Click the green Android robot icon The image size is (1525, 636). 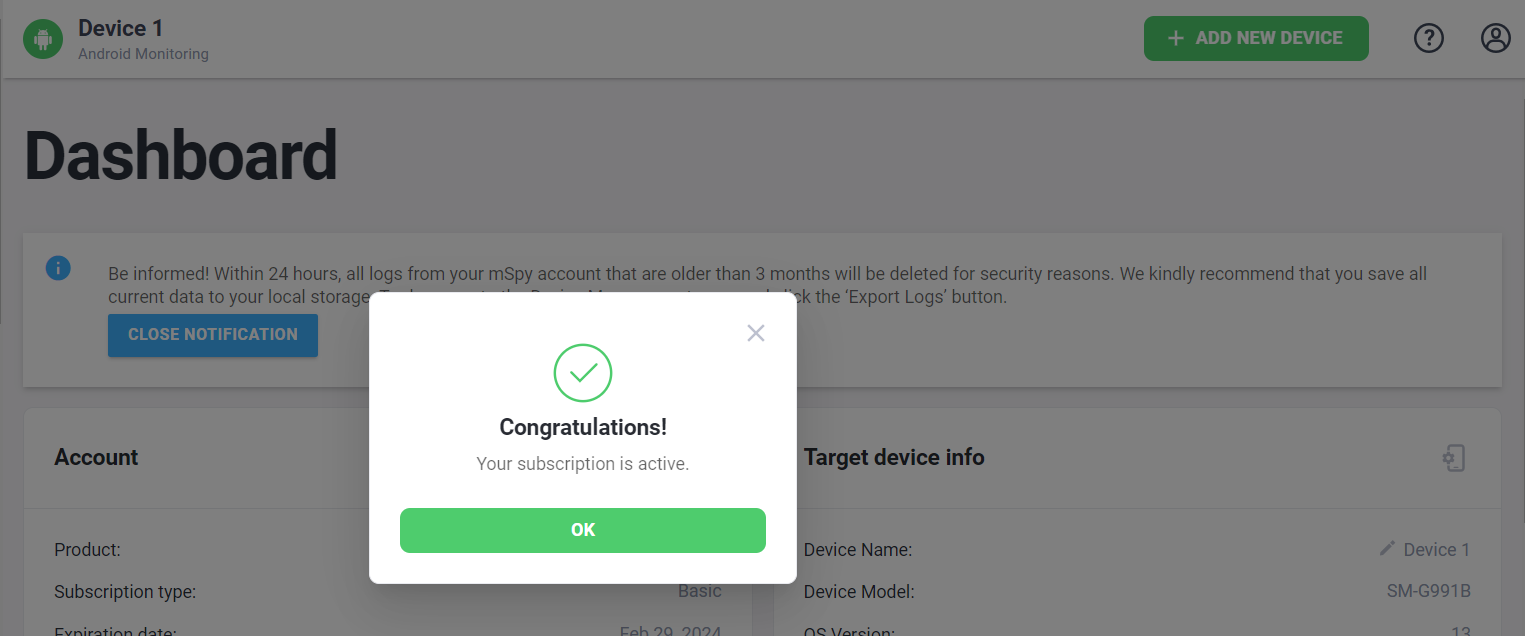[x=43, y=39]
